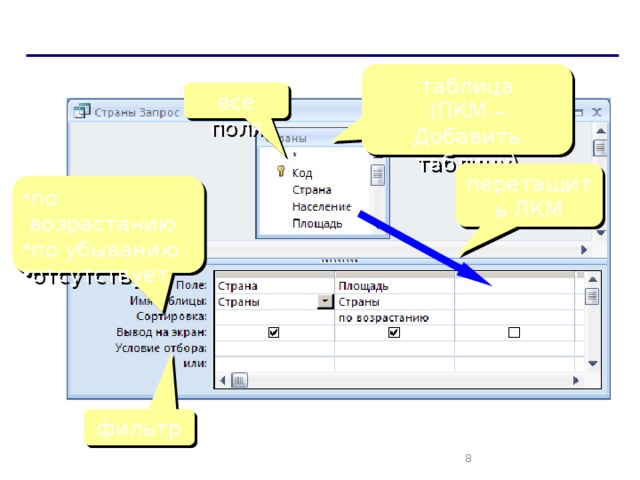Select the asterisk all-fields row
The image size is (640, 480).
[294, 156]
